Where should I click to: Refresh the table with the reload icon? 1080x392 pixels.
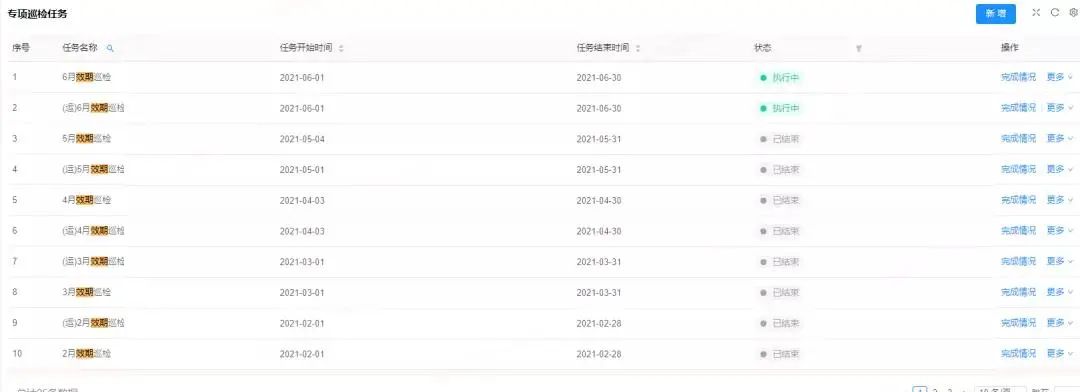tap(1055, 12)
